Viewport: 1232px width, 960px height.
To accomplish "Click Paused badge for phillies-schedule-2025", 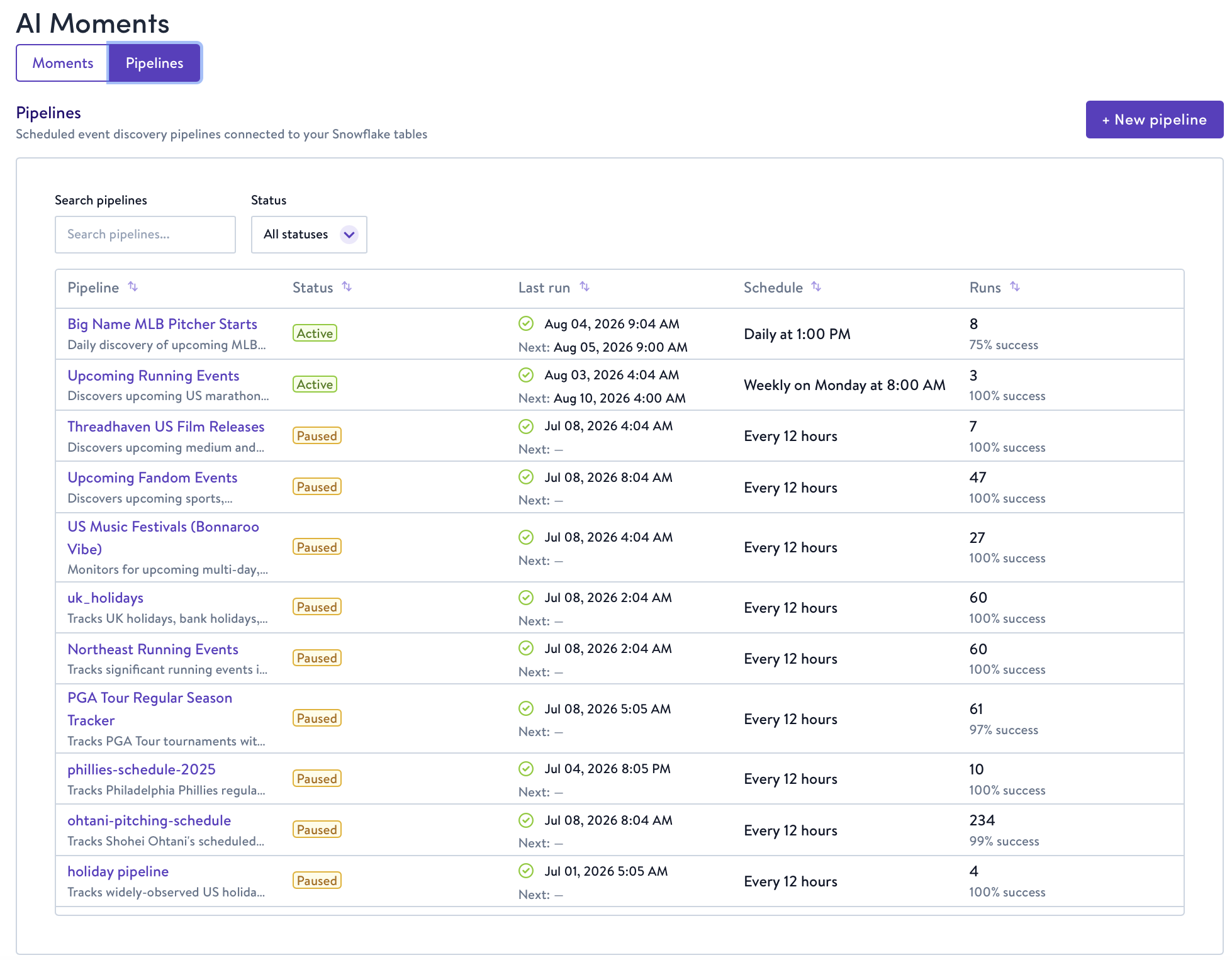I will [317, 779].
